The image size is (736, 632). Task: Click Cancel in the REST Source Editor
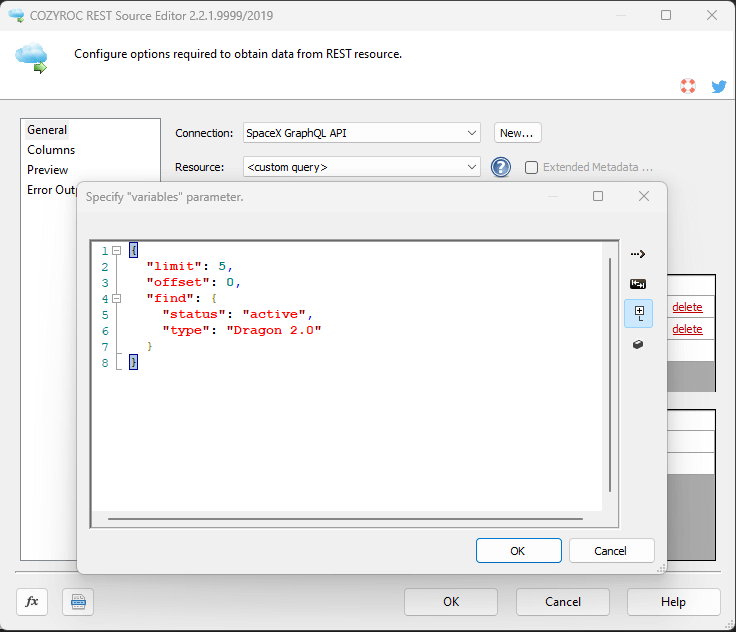coord(563,601)
